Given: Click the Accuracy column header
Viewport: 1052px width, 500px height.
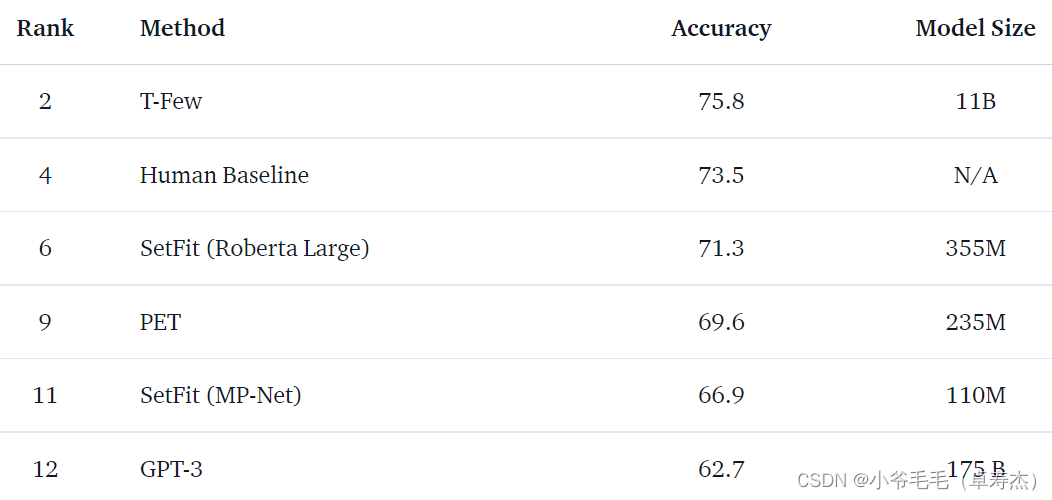Looking at the screenshot, I should [x=721, y=28].
